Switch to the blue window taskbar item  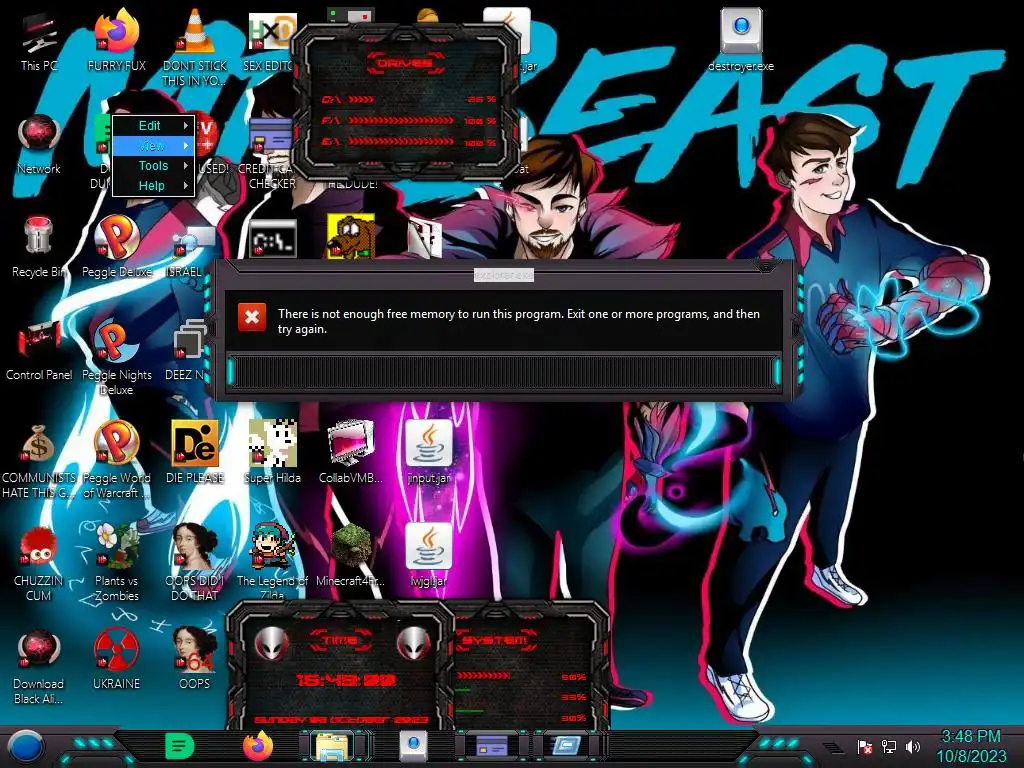pos(567,746)
